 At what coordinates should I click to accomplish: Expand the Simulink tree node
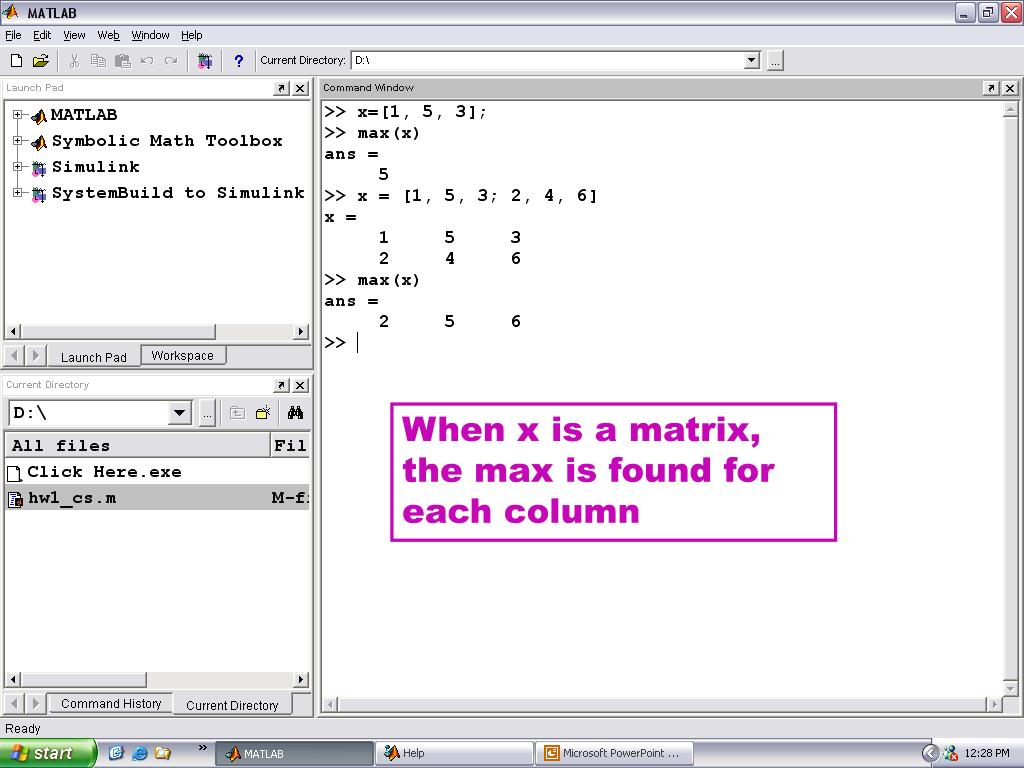[18, 167]
